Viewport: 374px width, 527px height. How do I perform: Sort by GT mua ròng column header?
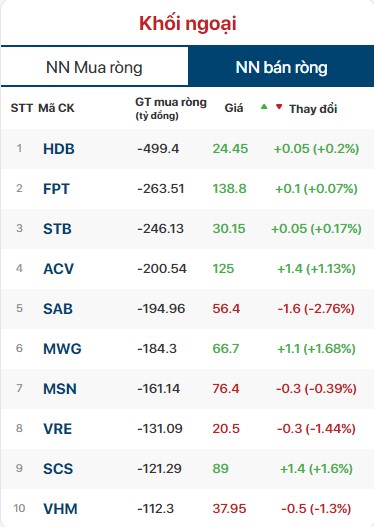pyautogui.click(x=171, y=108)
